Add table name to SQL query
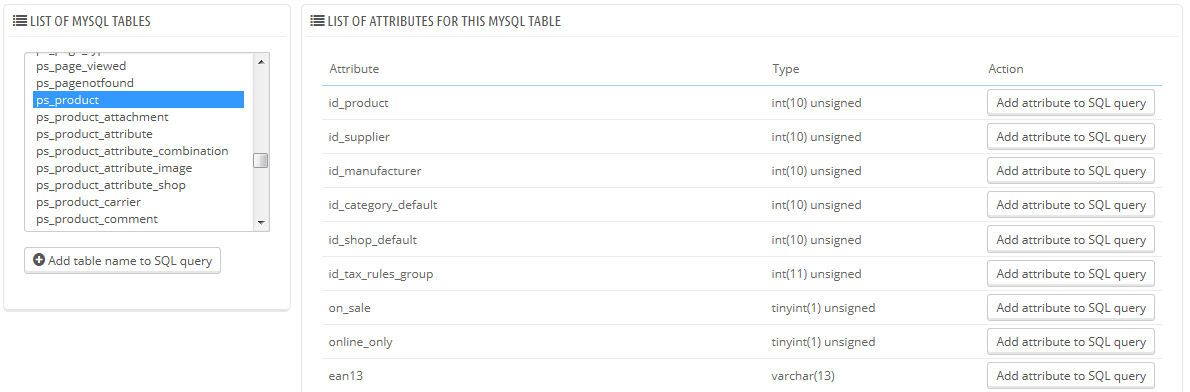The width and height of the screenshot is (1190, 392). [x=122, y=260]
